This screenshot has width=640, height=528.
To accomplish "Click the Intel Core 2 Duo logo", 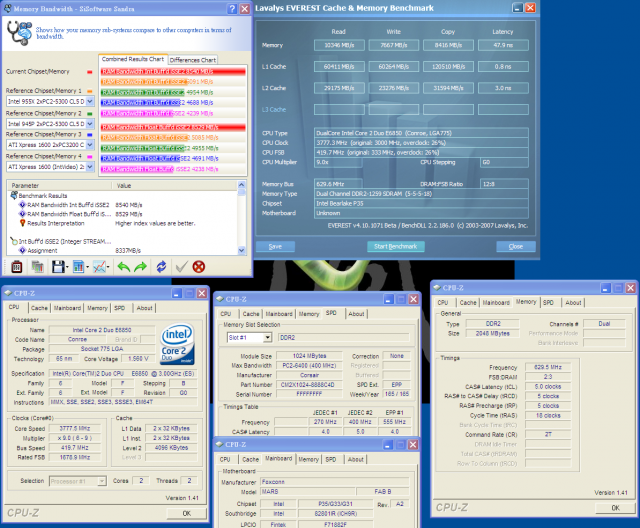I will (177, 344).
